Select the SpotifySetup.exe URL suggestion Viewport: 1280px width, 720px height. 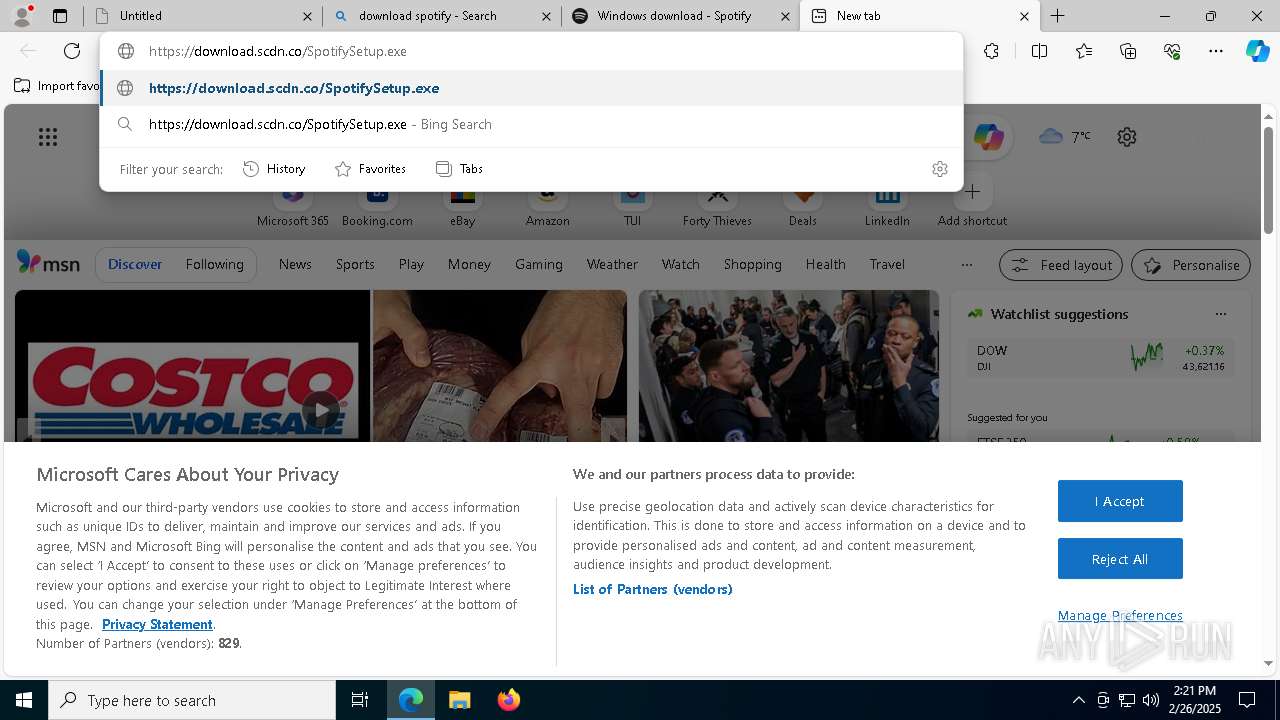(x=531, y=88)
